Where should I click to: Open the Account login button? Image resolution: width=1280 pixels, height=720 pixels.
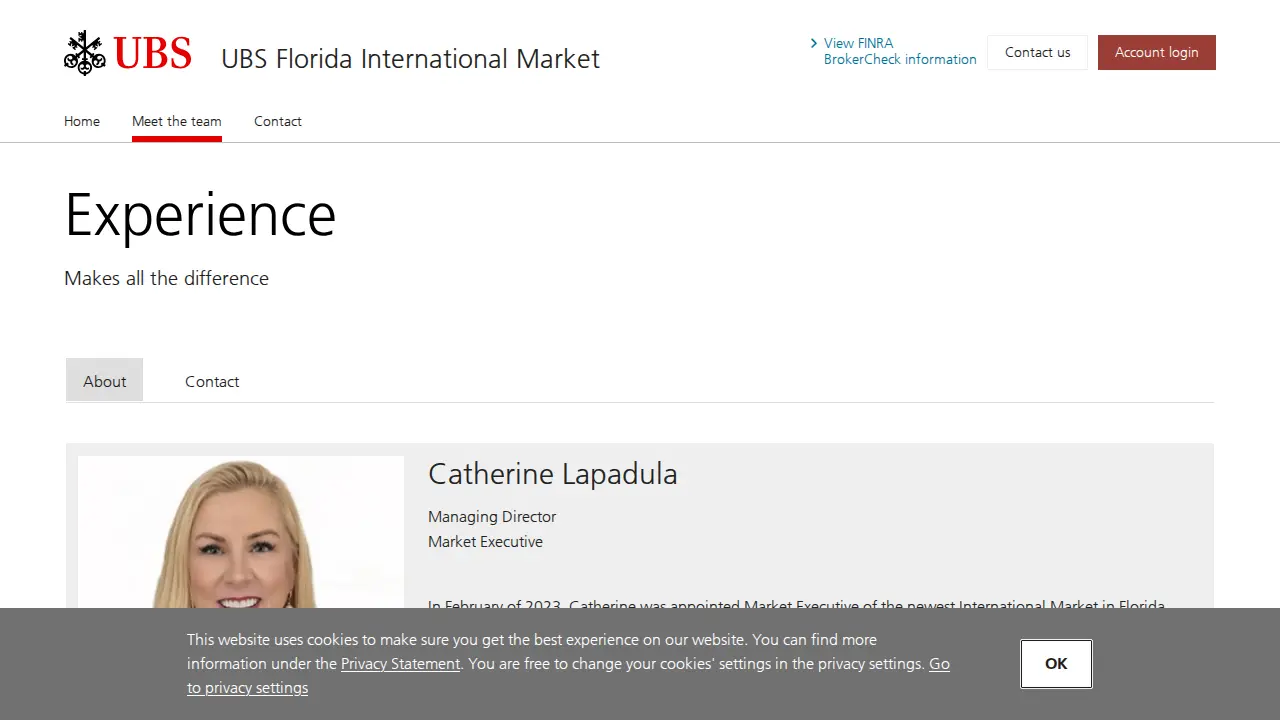click(x=1156, y=53)
